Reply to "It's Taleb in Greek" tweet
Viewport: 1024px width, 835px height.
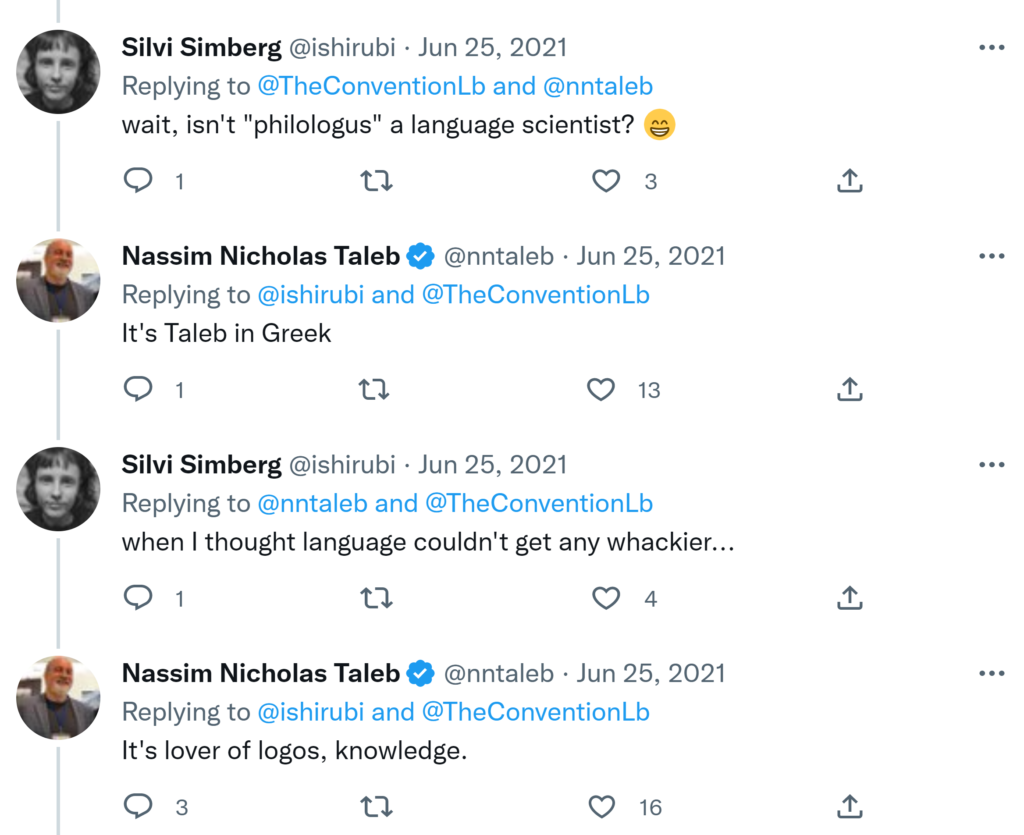click(138, 389)
